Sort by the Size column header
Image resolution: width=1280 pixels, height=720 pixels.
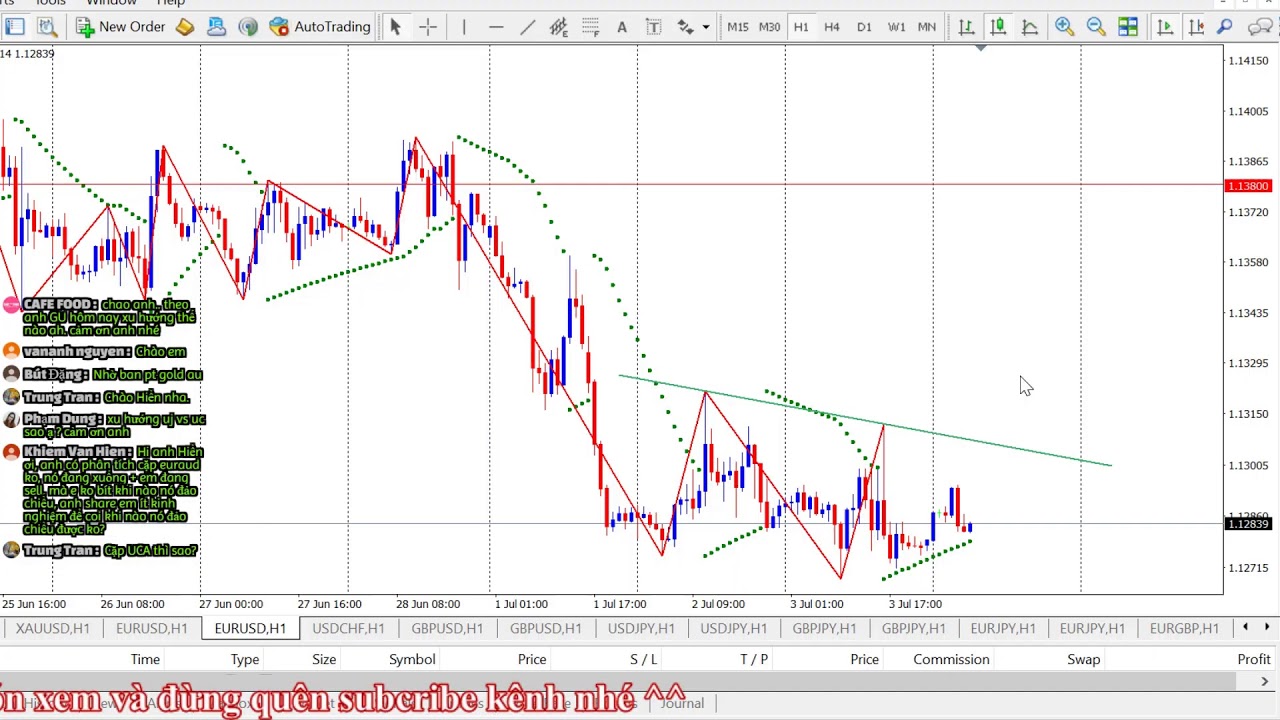[324, 659]
